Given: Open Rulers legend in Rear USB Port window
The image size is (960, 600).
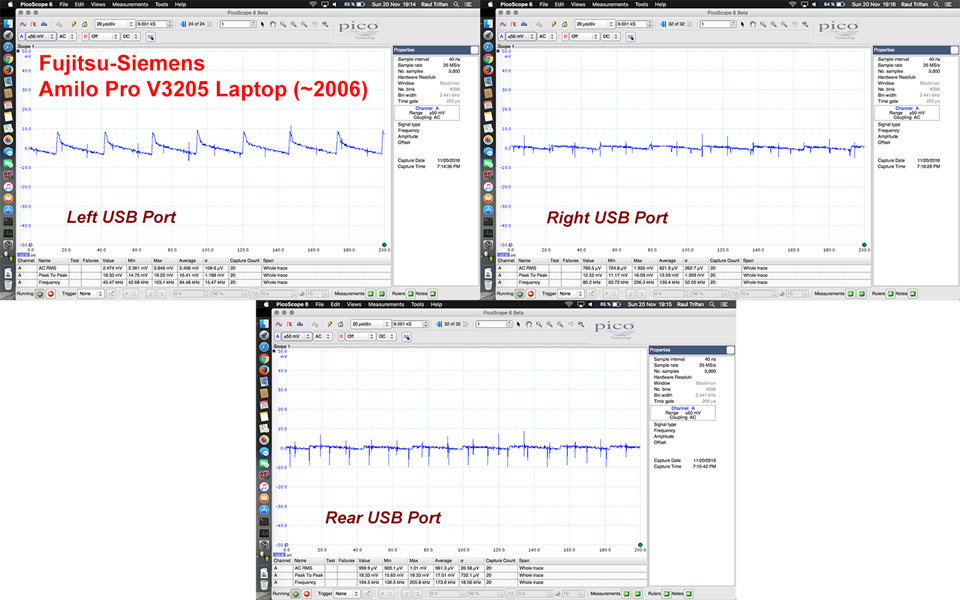Looking at the screenshot, I should point(667,594).
